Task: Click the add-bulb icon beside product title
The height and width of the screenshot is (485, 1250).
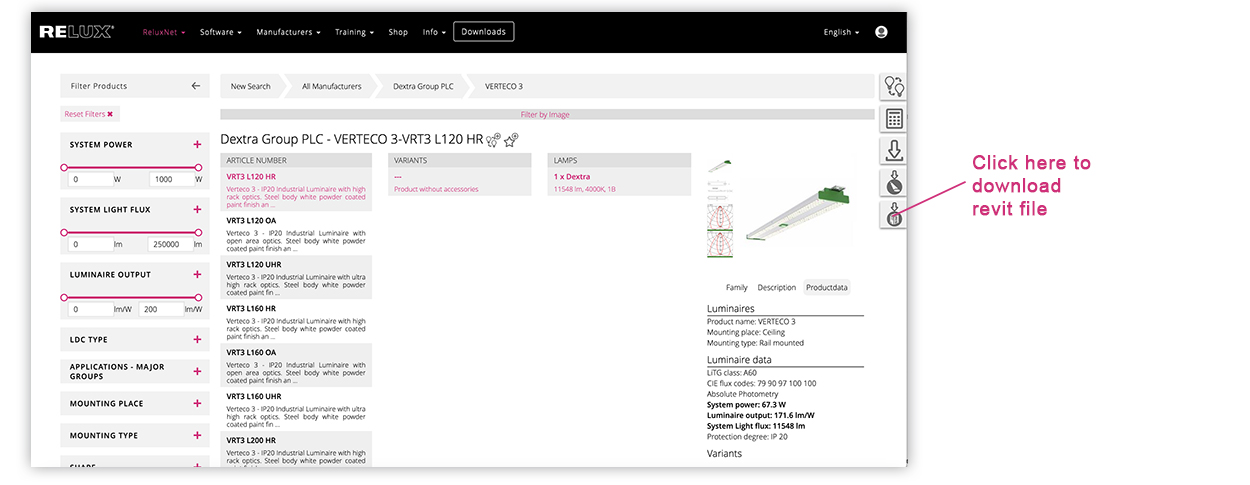Action: [493, 140]
